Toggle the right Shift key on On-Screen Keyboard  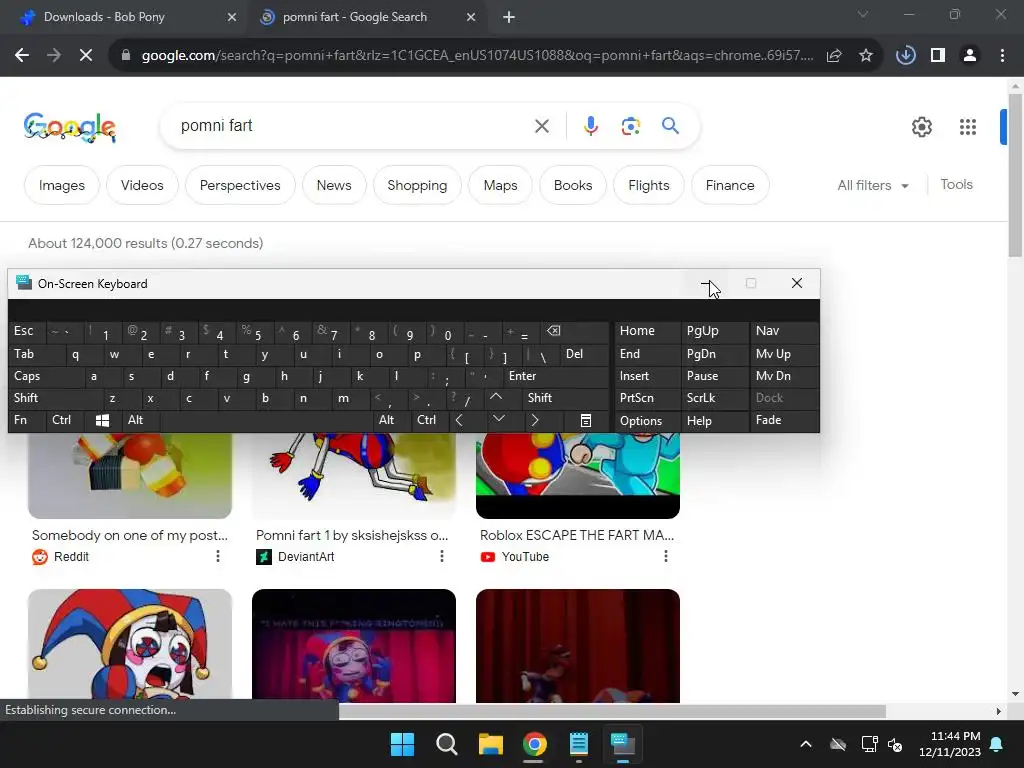[x=565, y=398]
